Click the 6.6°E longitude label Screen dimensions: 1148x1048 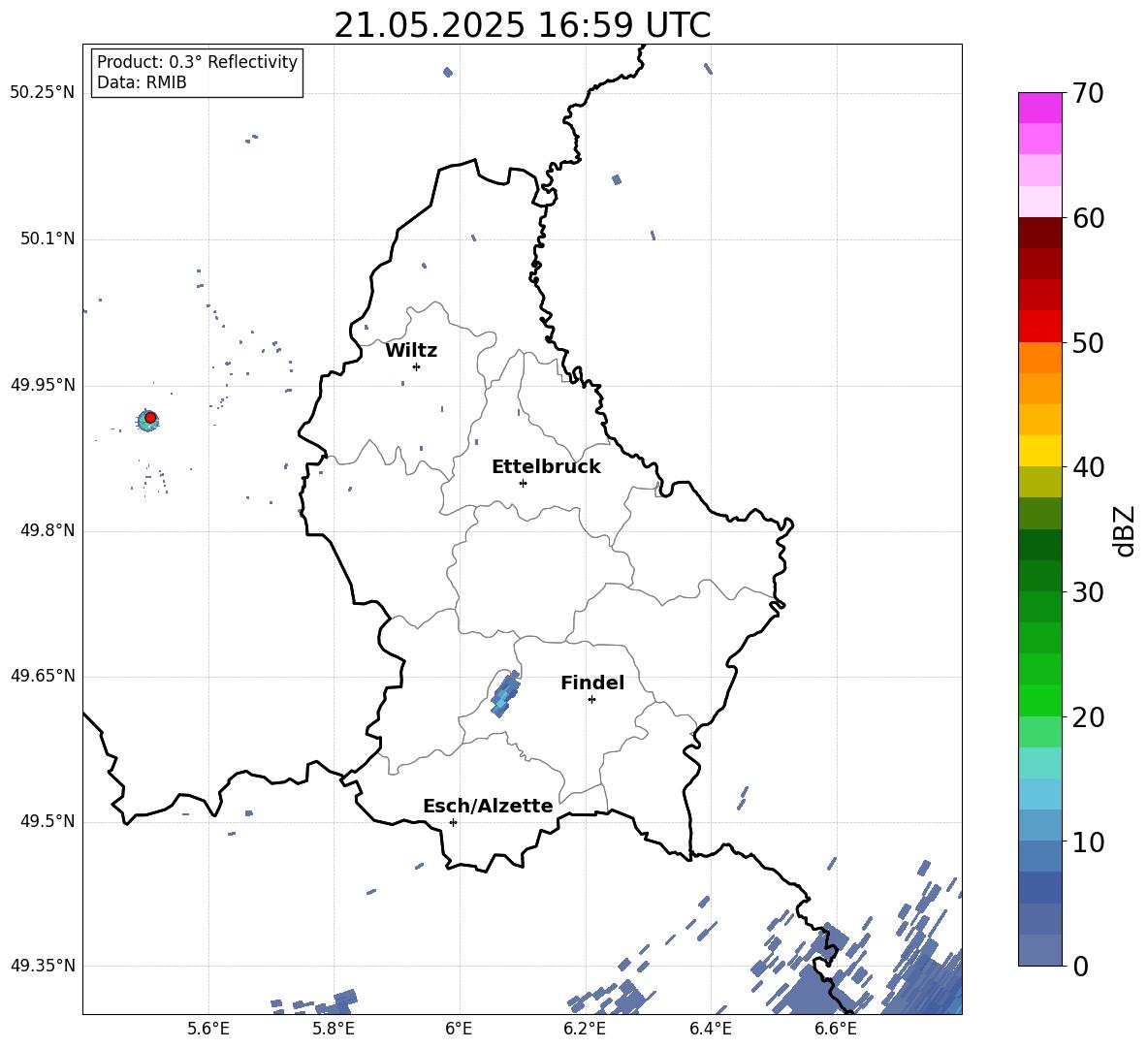pos(836,1029)
